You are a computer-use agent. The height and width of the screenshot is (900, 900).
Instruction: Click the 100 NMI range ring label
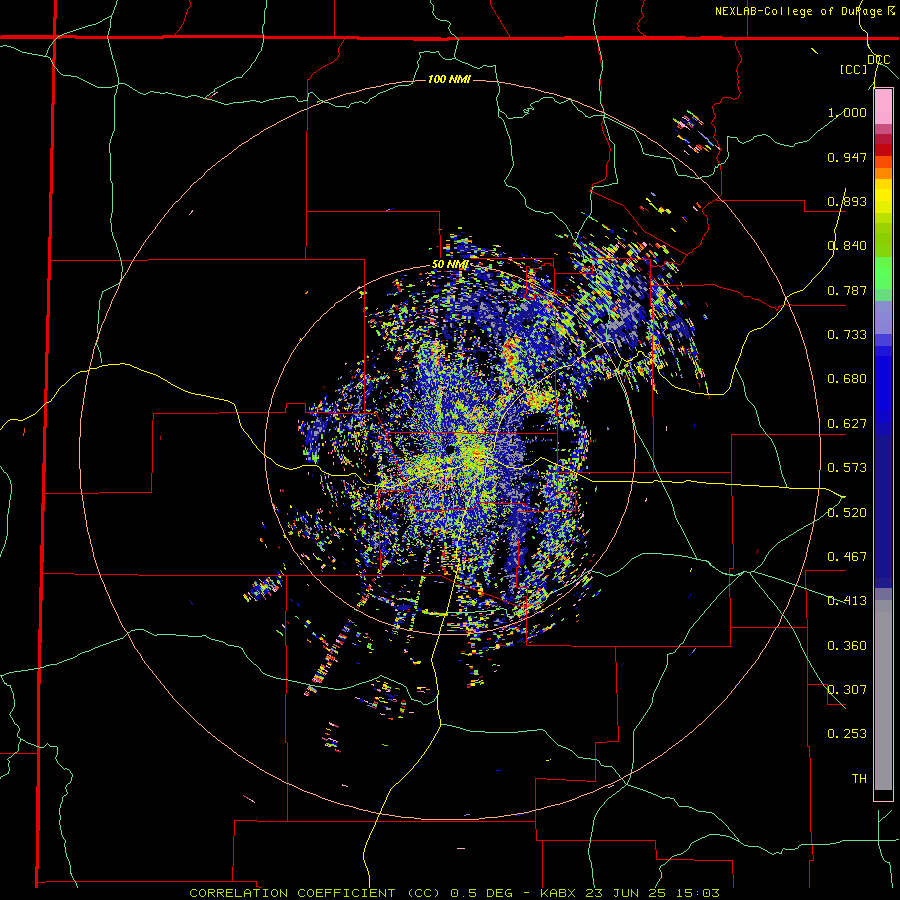point(449,79)
